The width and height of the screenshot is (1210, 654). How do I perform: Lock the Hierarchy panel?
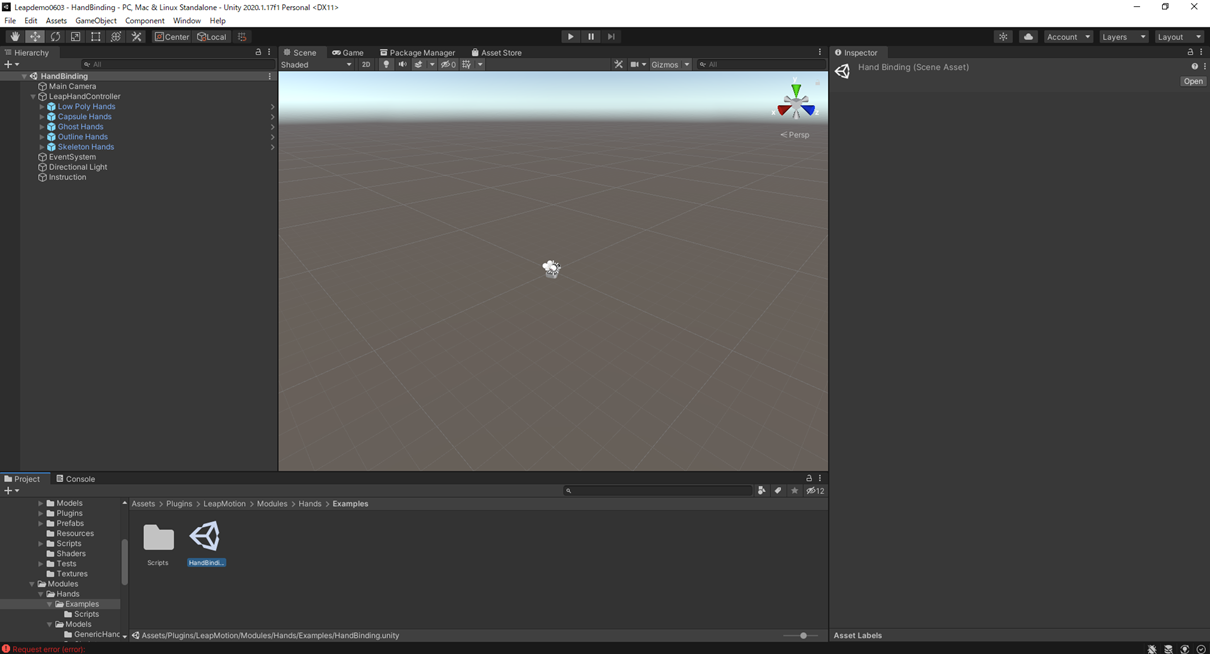258,53
